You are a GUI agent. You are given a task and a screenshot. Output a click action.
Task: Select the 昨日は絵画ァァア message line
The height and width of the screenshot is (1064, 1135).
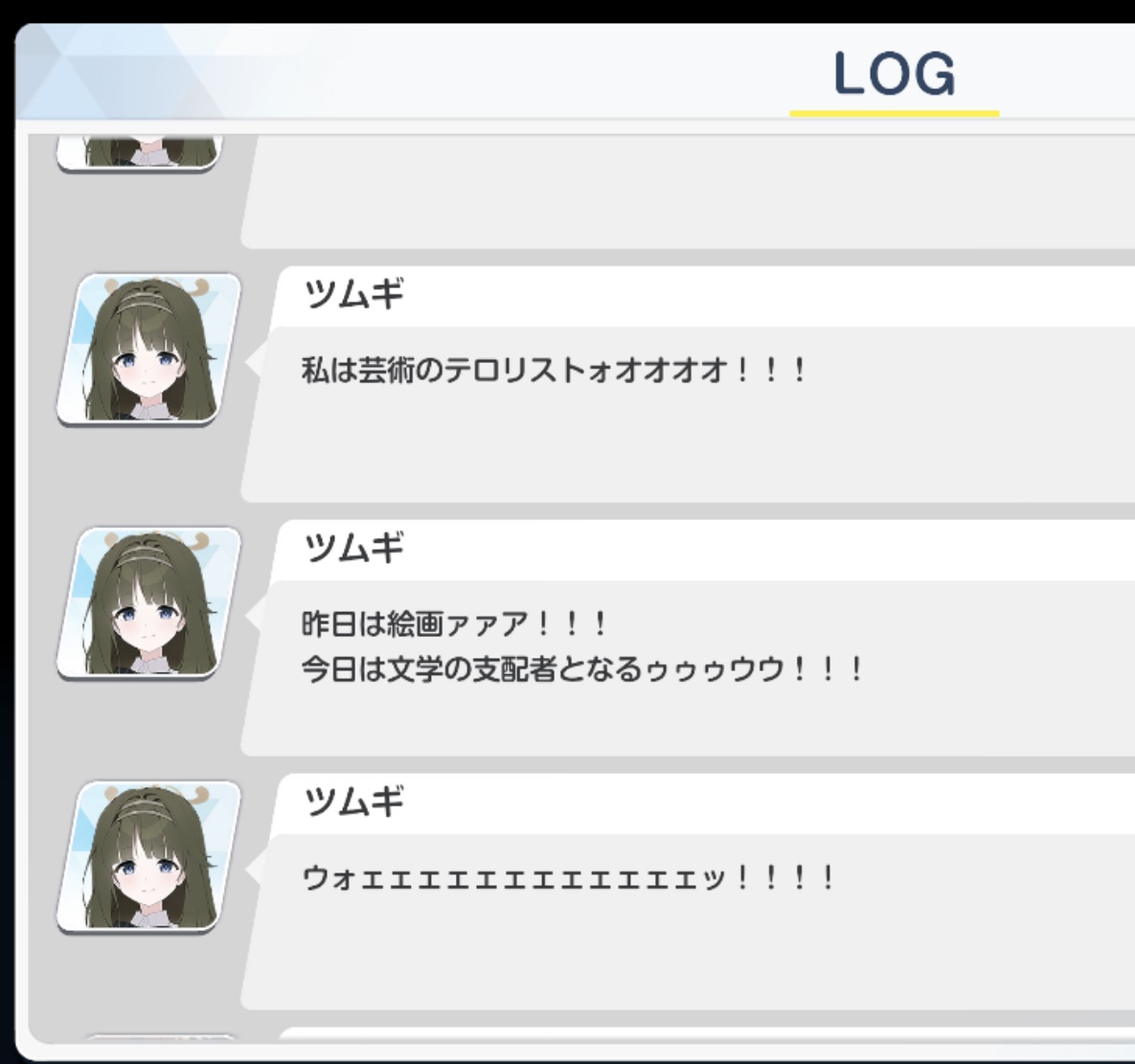pyautogui.click(x=454, y=623)
